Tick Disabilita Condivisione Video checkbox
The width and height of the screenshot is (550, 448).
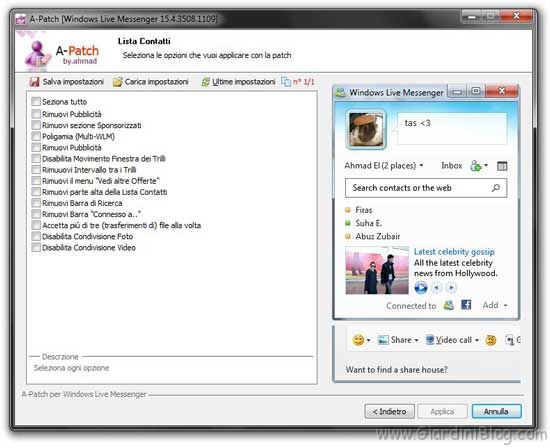pos(36,248)
